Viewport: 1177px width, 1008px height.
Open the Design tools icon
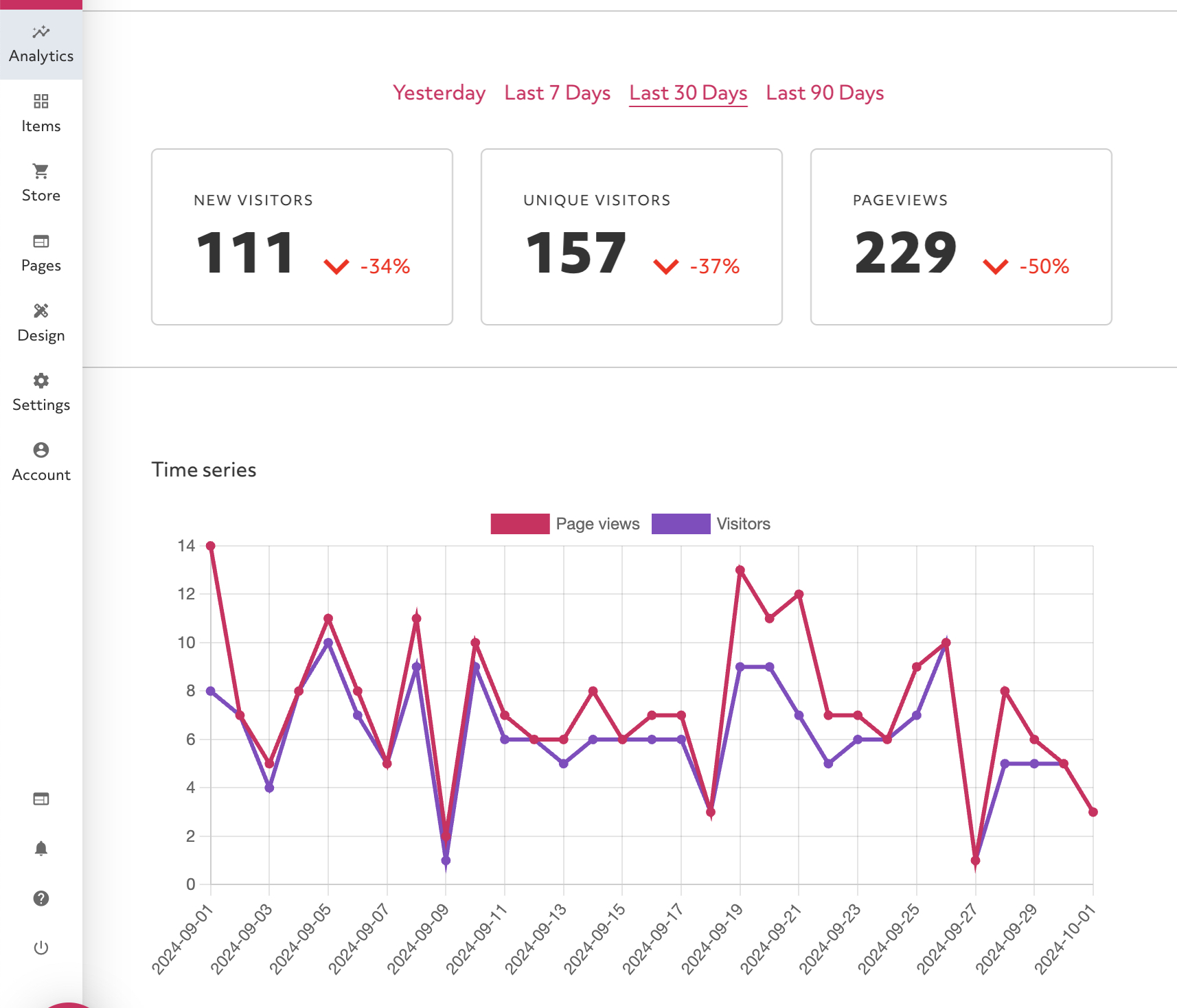click(x=41, y=311)
